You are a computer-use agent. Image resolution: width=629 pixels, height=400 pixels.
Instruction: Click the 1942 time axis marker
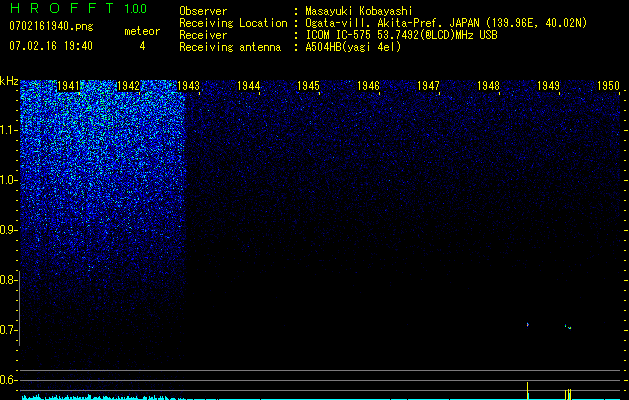[x=128, y=85]
